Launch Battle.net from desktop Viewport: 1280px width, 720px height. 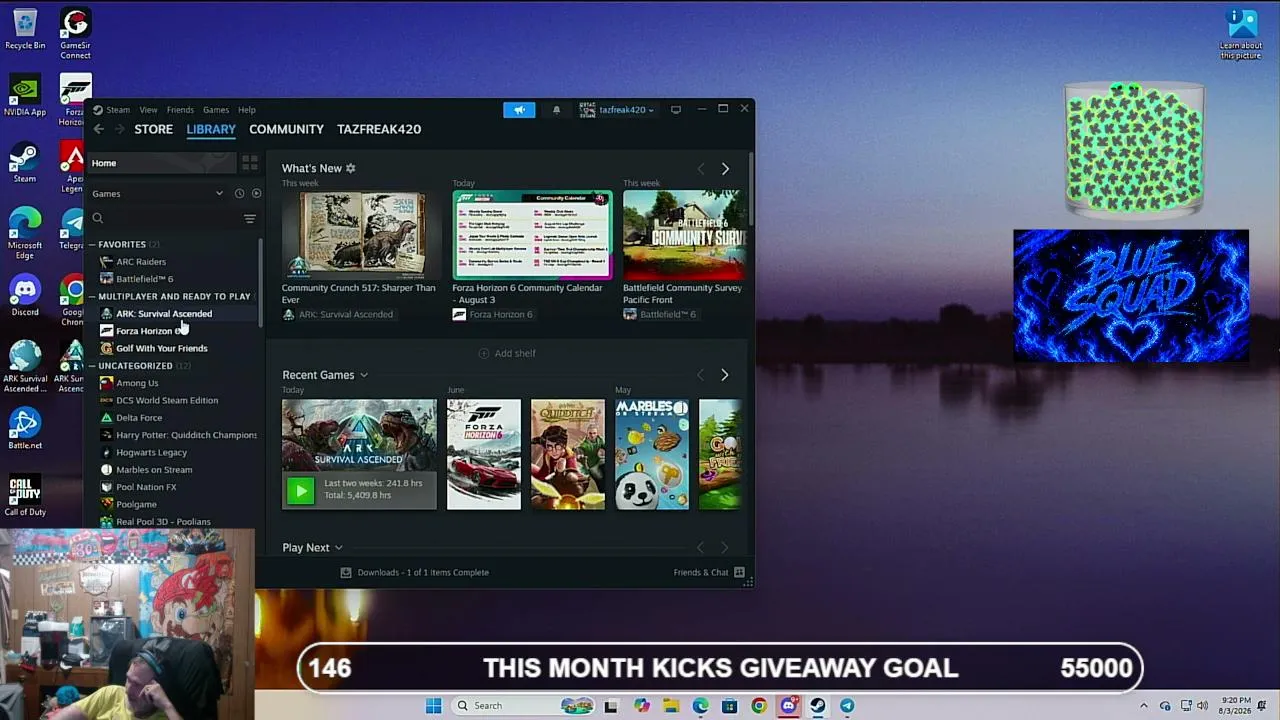(25, 429)
